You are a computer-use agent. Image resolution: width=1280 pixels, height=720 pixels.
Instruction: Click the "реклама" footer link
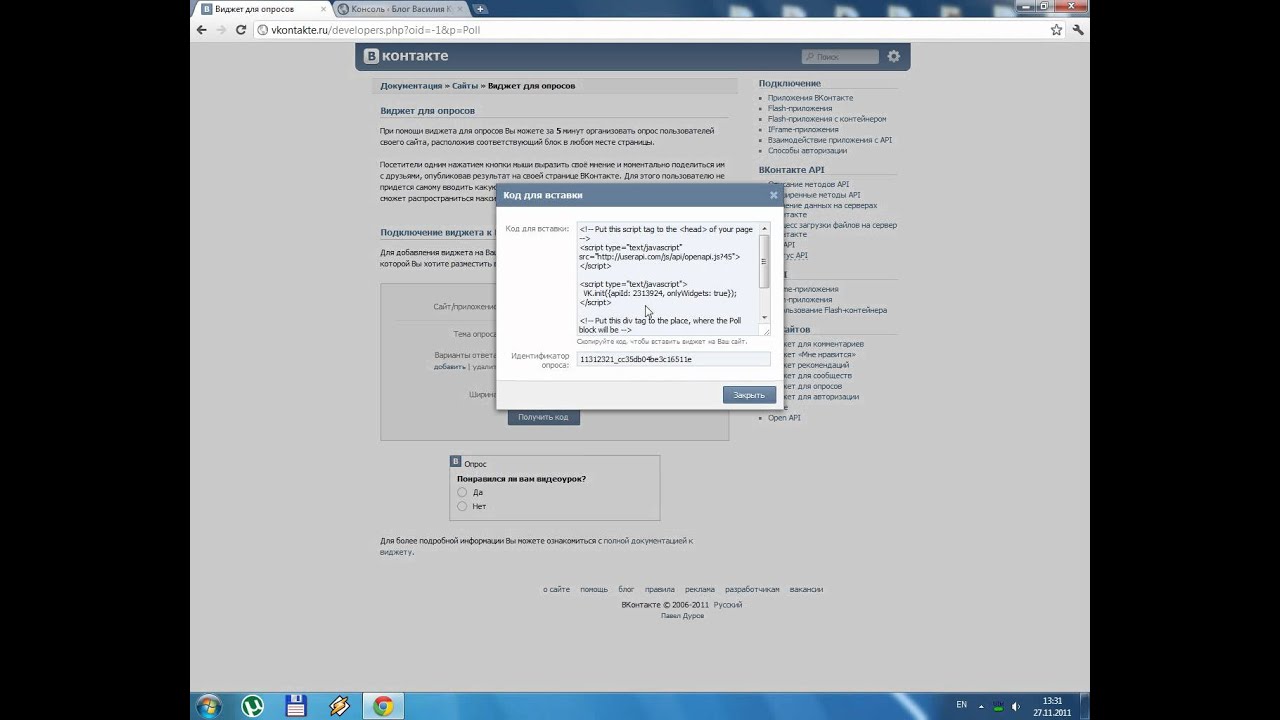(x=700, y=589)
